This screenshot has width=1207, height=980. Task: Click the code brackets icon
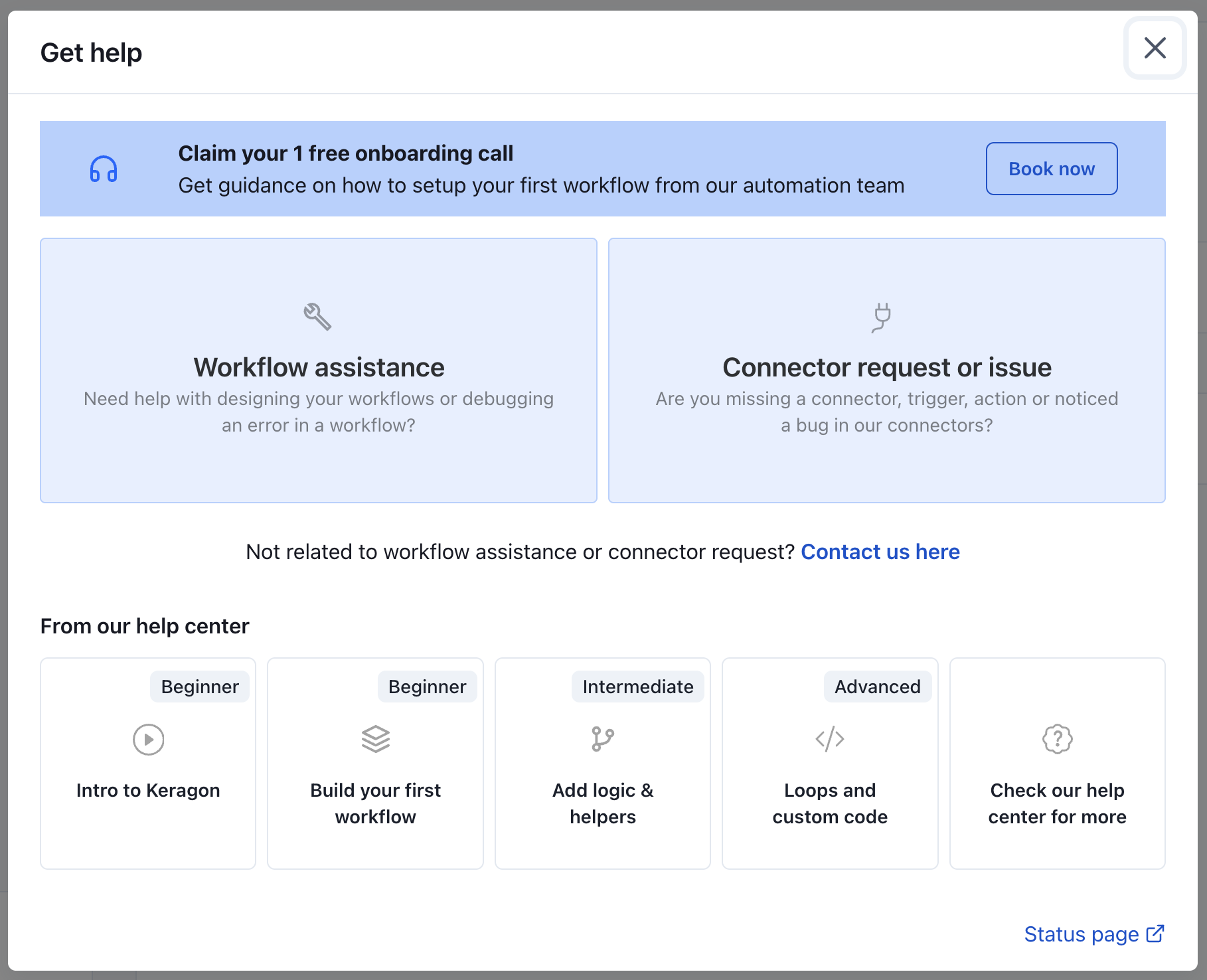[x=830, y=739]
